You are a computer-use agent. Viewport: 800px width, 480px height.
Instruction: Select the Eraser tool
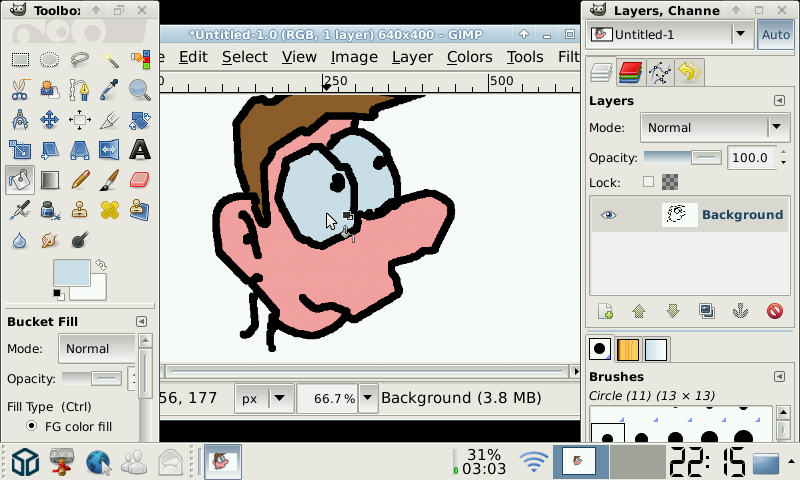(140, 180)
